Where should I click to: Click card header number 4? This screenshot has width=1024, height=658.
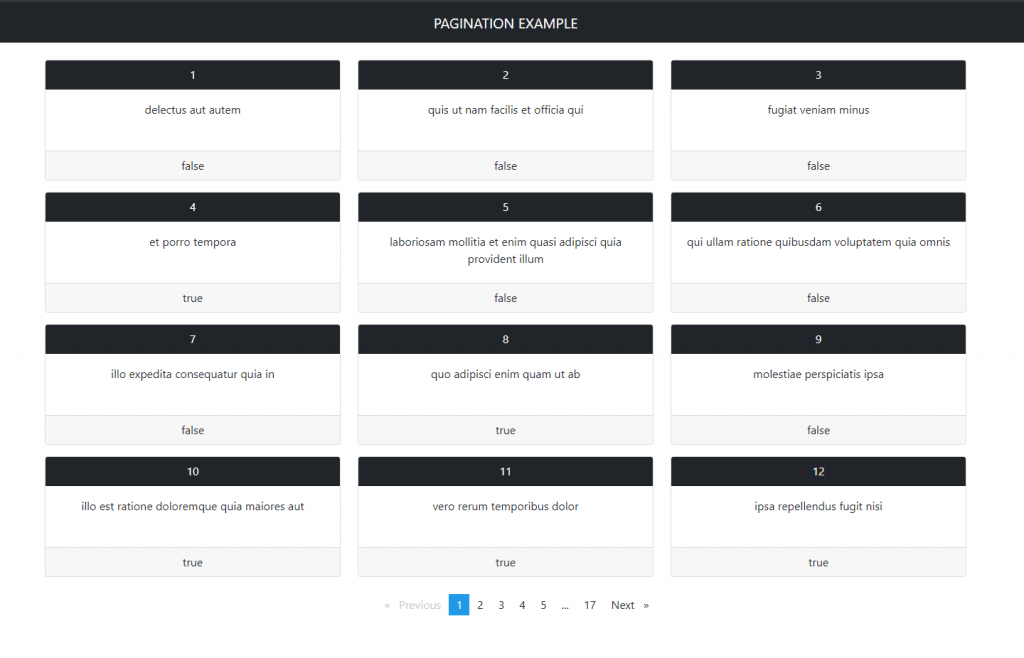click(193, 207)
